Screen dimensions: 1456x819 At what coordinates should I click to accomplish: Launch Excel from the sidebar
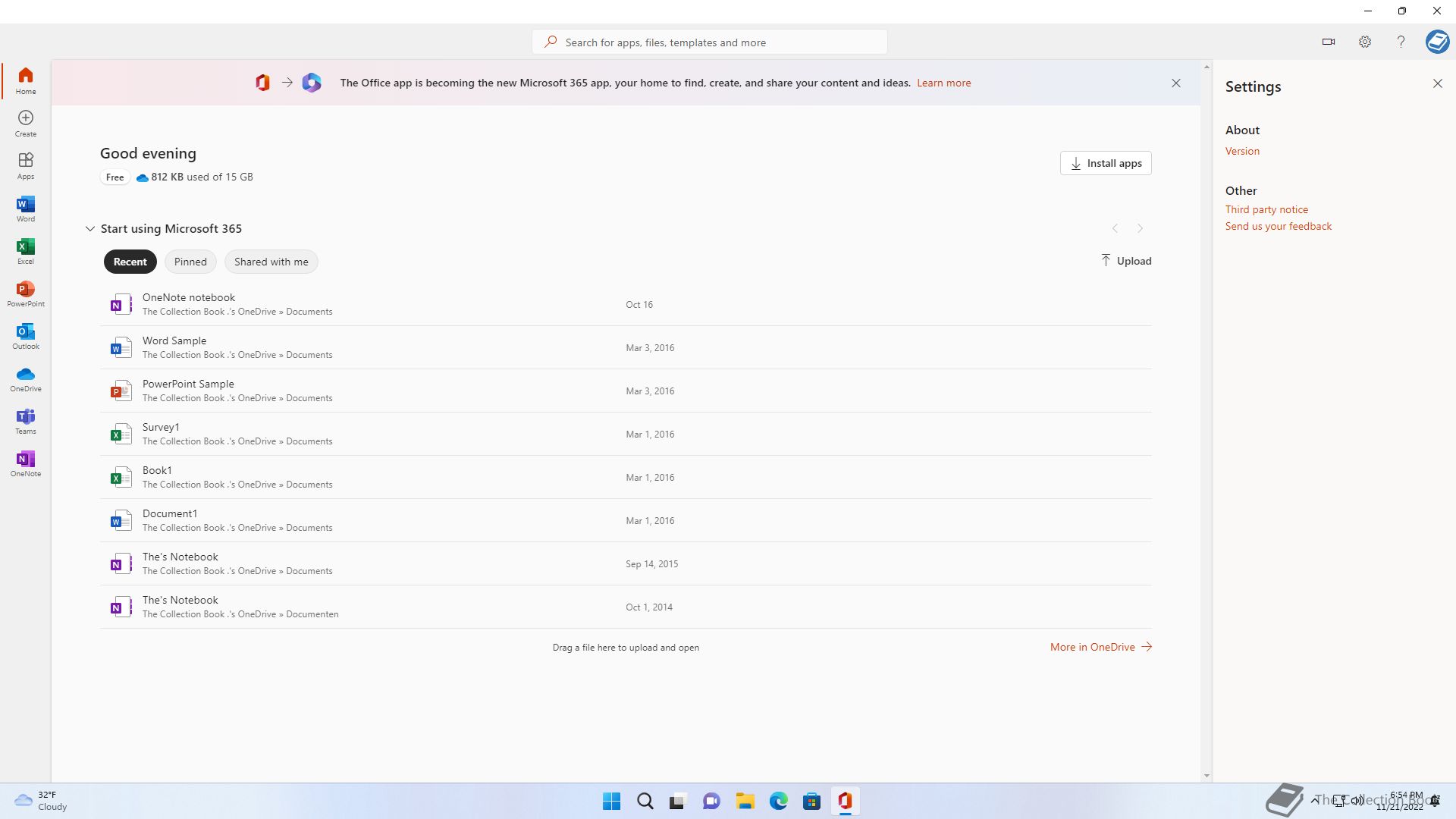26,251
